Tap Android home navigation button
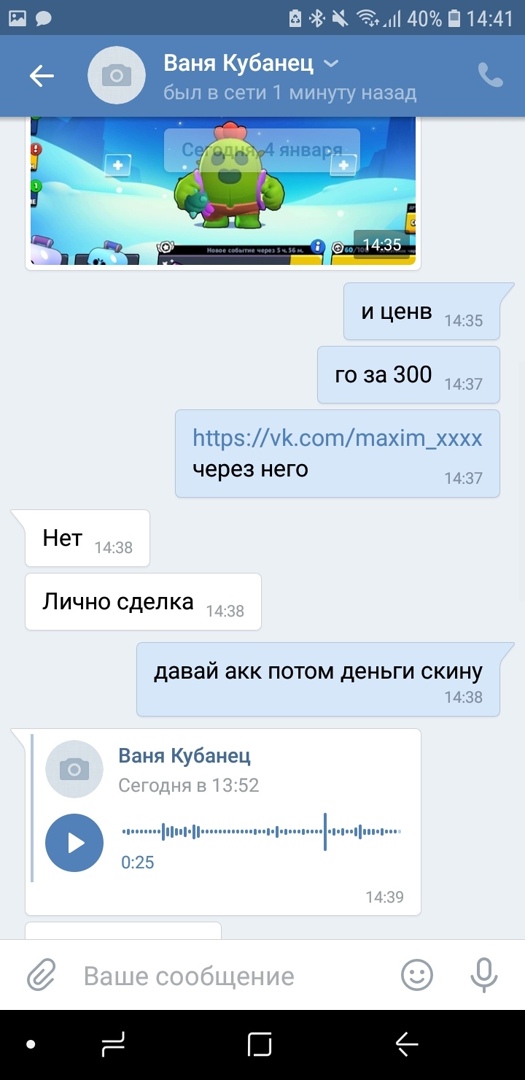Image resolution: width=525 pixels, height=1080 pixels. 260,1045
